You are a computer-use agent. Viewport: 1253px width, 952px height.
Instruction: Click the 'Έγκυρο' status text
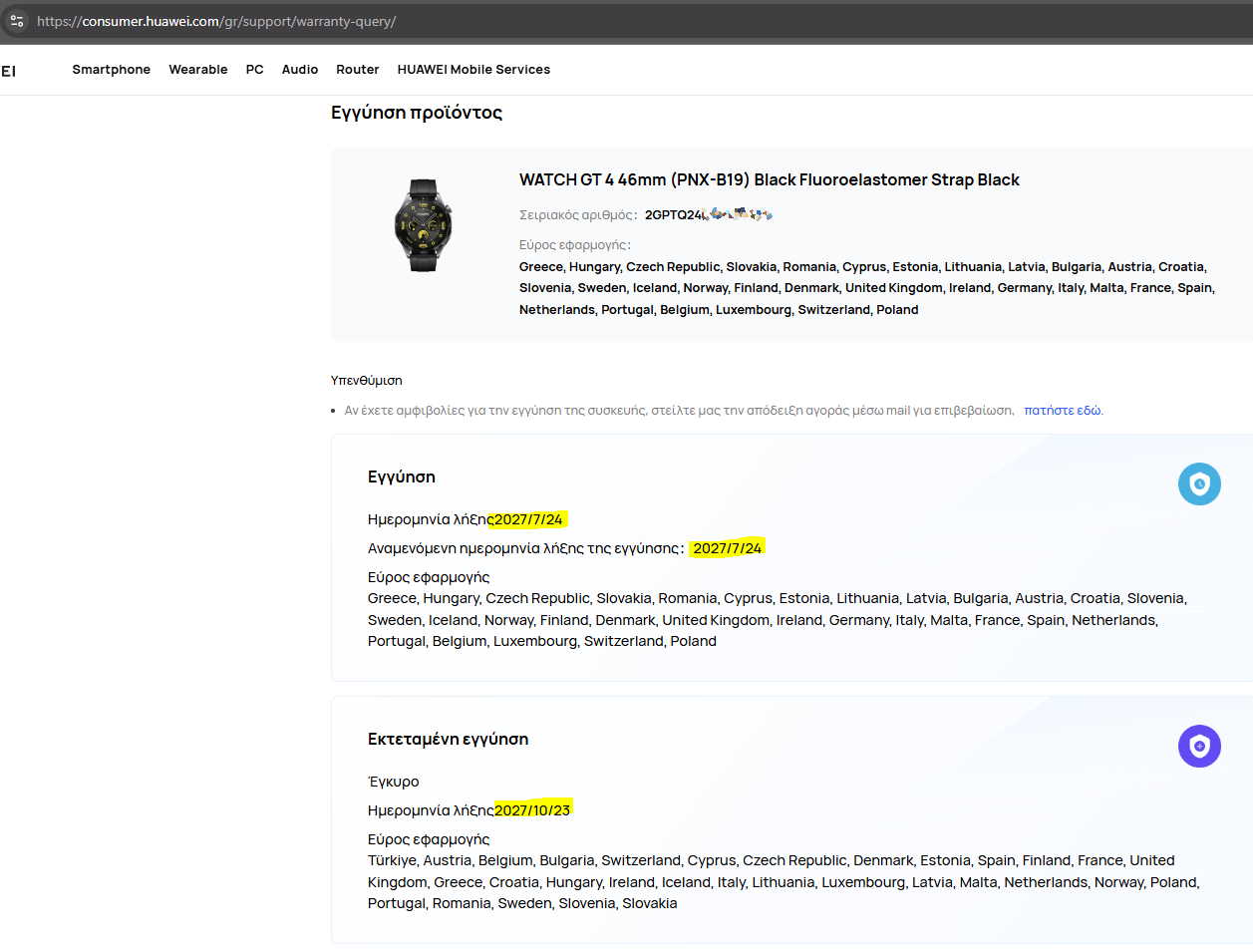[394, 782]
